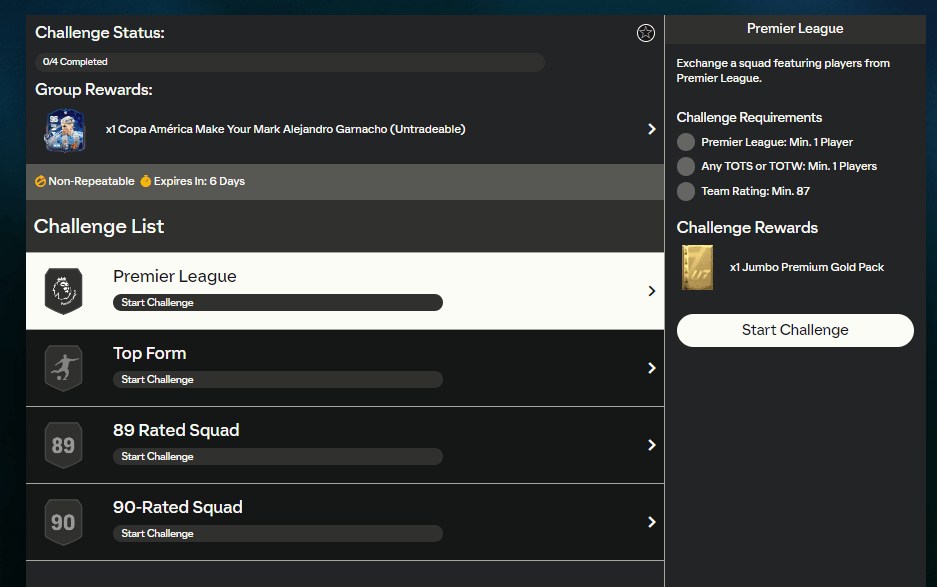937x587 pixels.
Task: Click the 90 rating badge icon
Action: click(63, 522)
